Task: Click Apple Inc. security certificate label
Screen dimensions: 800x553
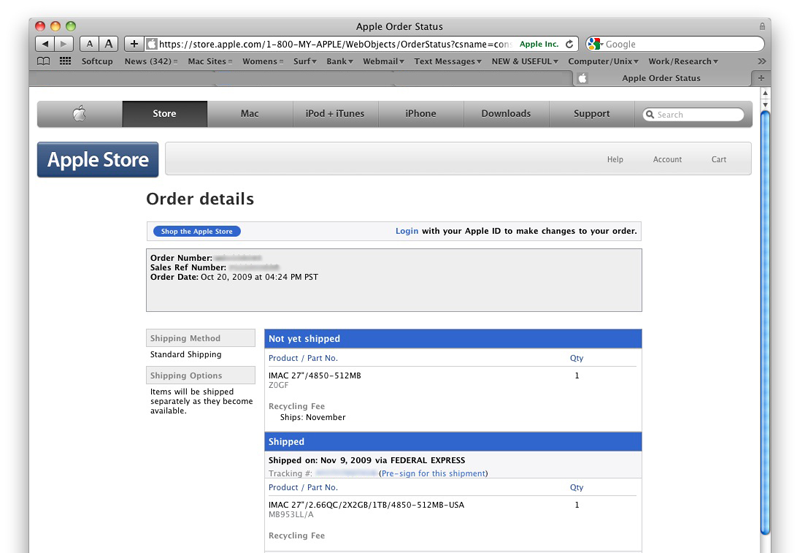Action: coord(539,44)
